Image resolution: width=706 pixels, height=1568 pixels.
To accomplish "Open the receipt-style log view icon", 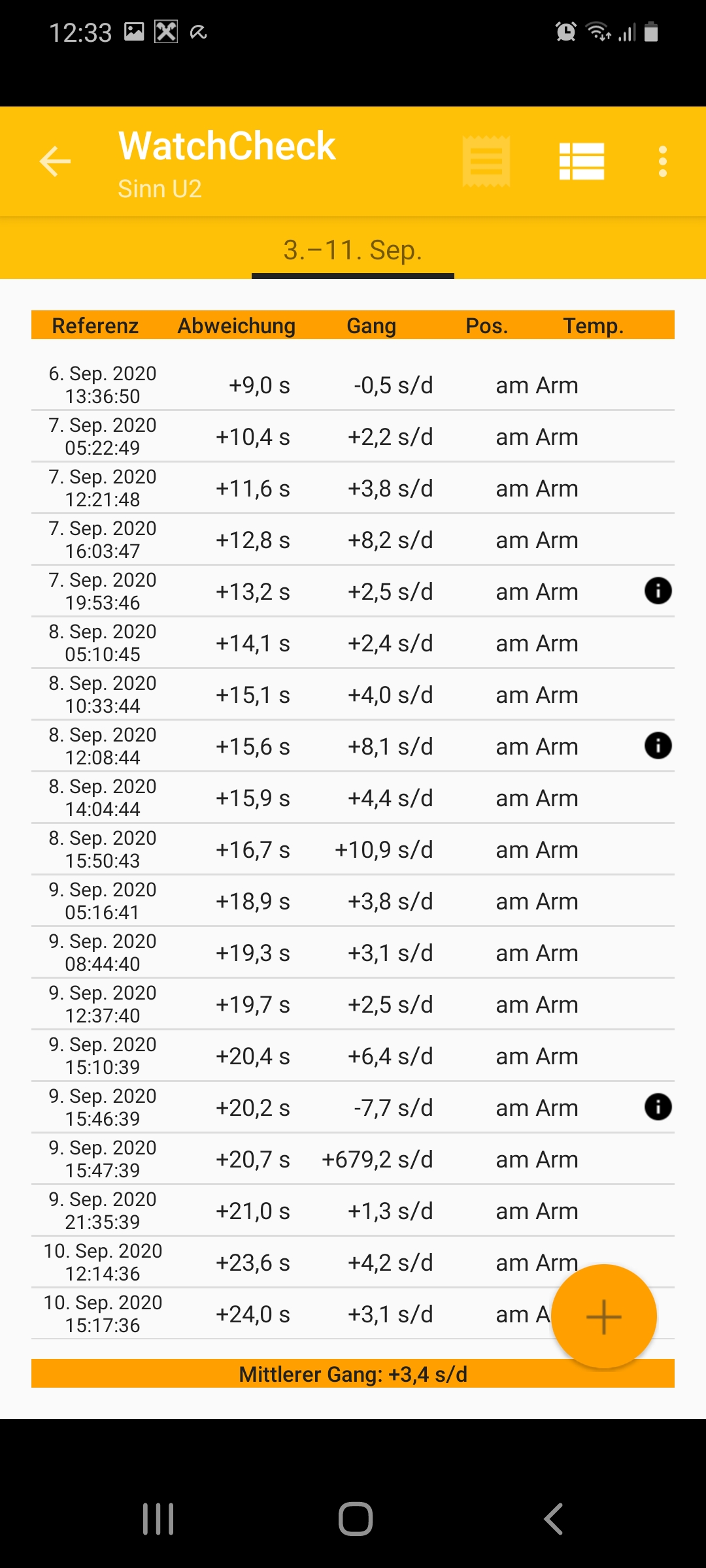I will point(486,161).
